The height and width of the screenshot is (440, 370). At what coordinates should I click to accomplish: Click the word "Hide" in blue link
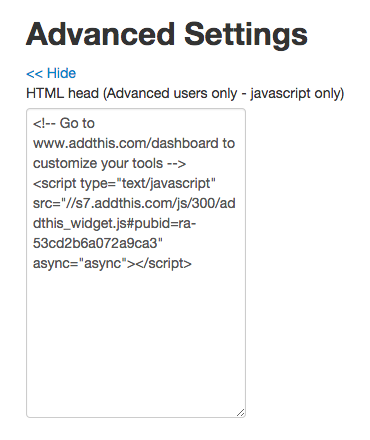pyautogui.click(x=61, y=73)
